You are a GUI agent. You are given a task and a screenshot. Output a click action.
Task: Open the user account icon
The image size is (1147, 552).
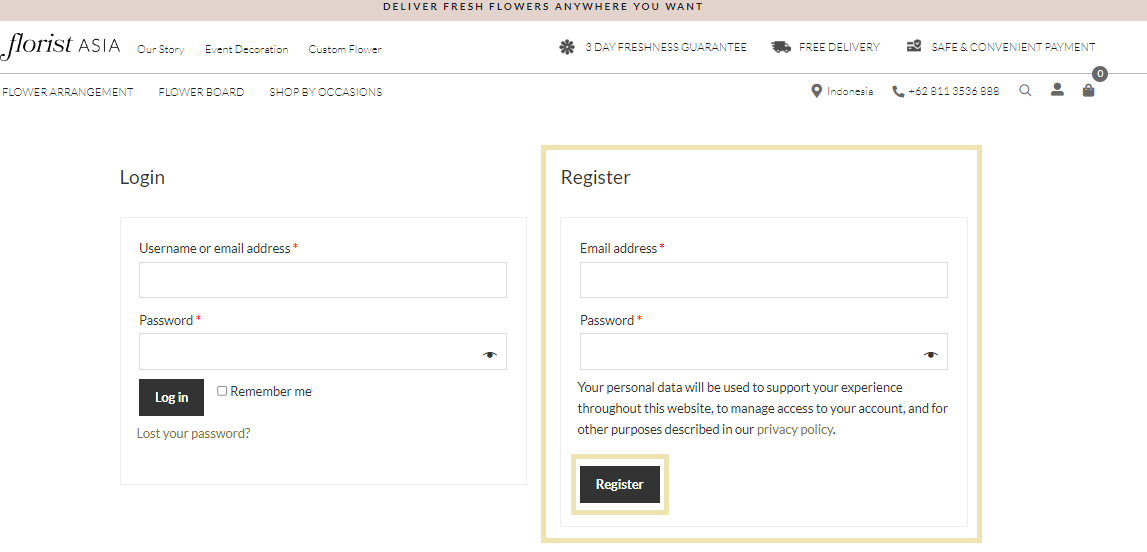click(x=1057, y=90)
